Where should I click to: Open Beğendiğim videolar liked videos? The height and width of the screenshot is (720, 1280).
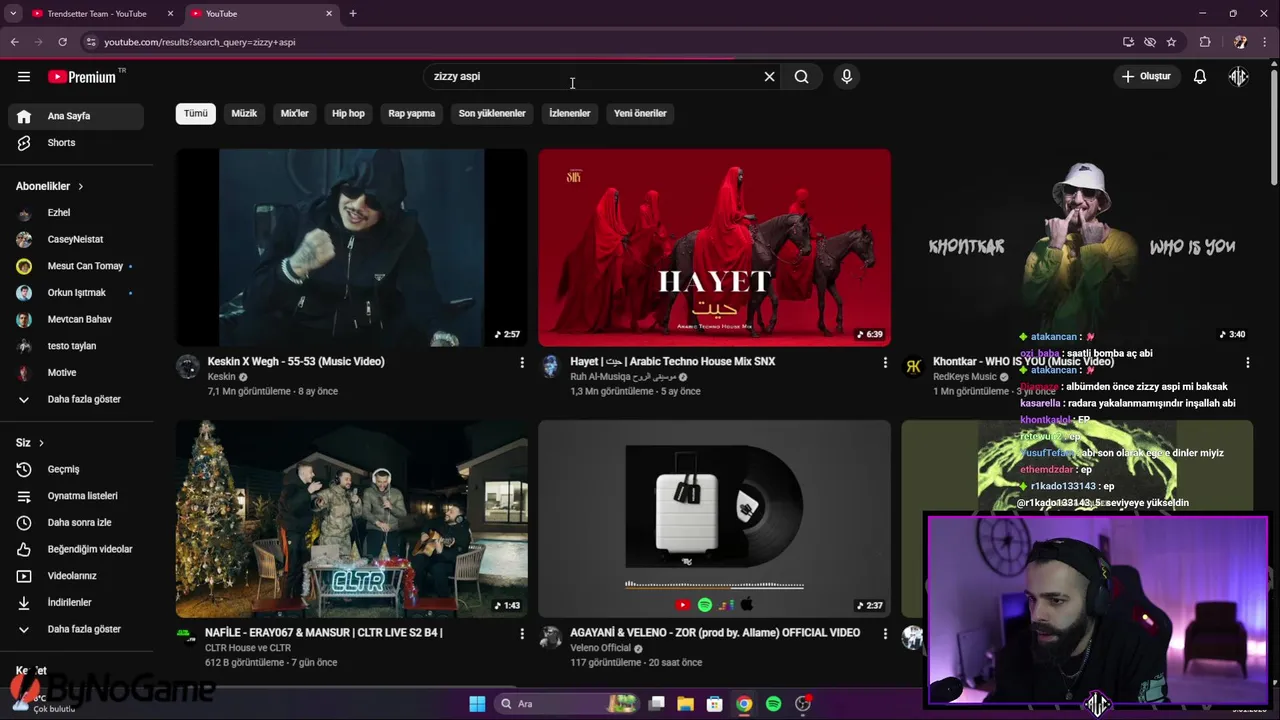[x=76, y=549]
